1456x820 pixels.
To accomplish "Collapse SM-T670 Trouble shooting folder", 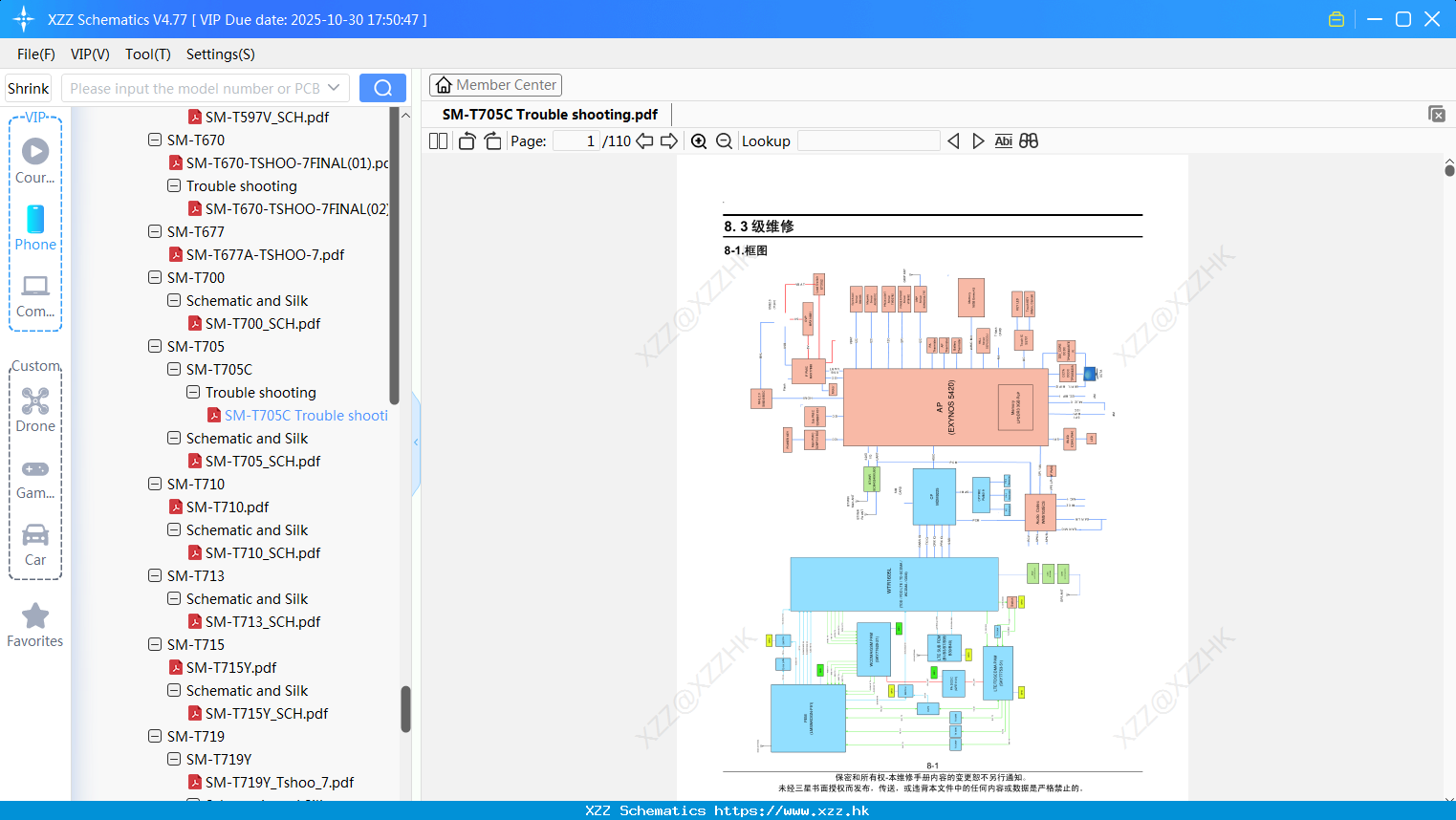I will (174, 185).
